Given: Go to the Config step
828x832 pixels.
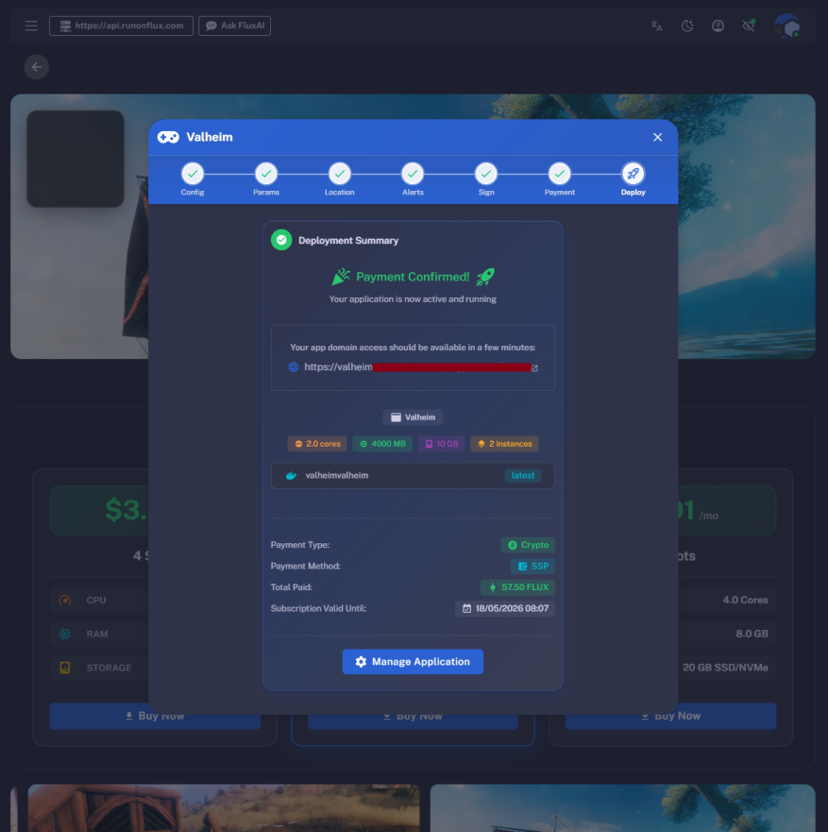Looking at the screenshot, I should pyautogui.click(x=193, y=174).
